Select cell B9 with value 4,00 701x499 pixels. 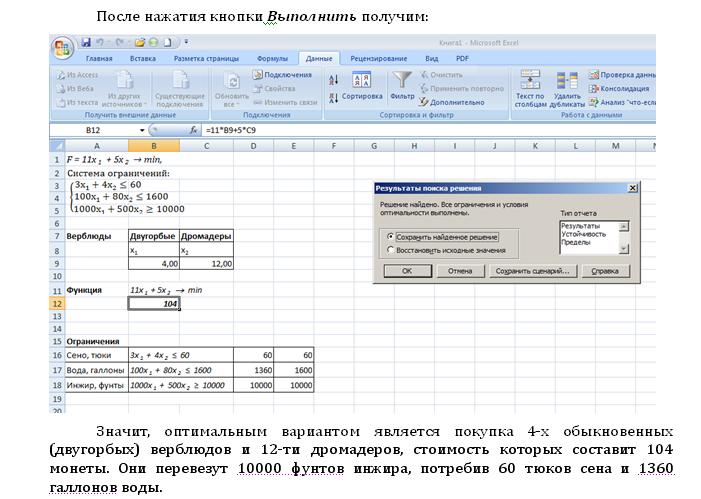154,264
